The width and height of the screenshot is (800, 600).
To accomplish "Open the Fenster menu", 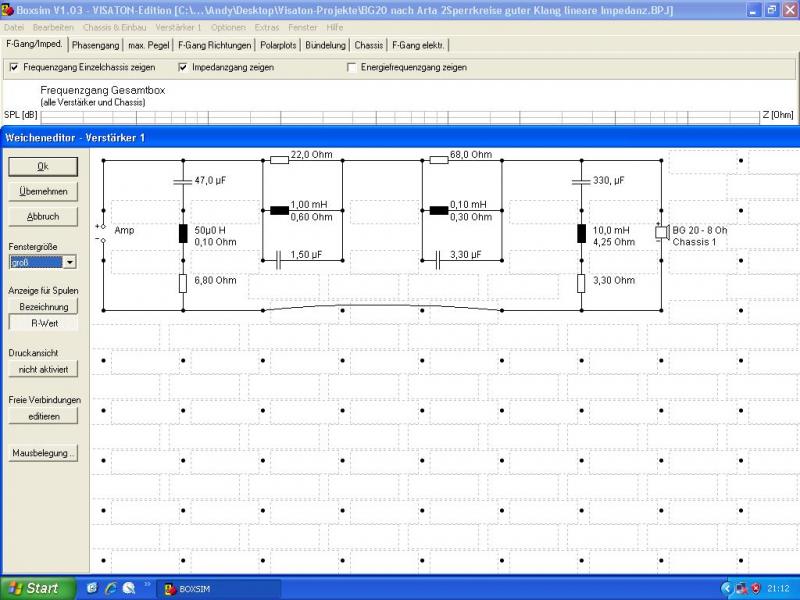I will tap(303, 28).
